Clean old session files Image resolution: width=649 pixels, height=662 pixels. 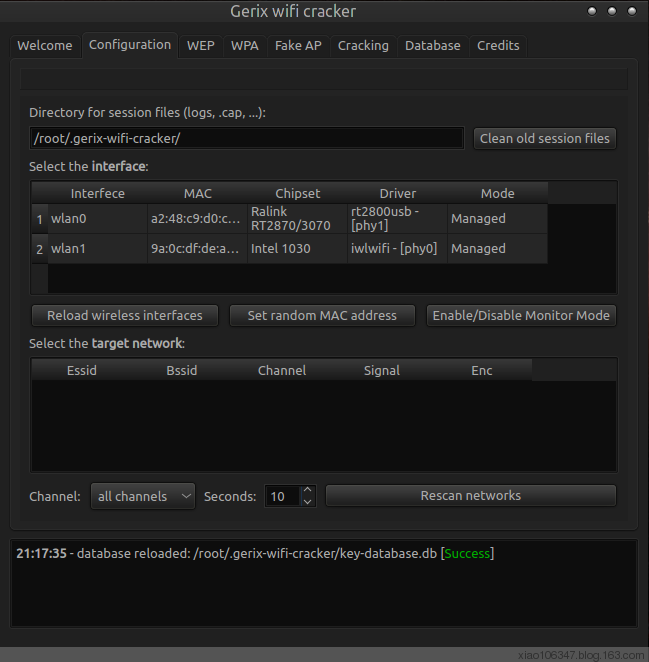545,138
